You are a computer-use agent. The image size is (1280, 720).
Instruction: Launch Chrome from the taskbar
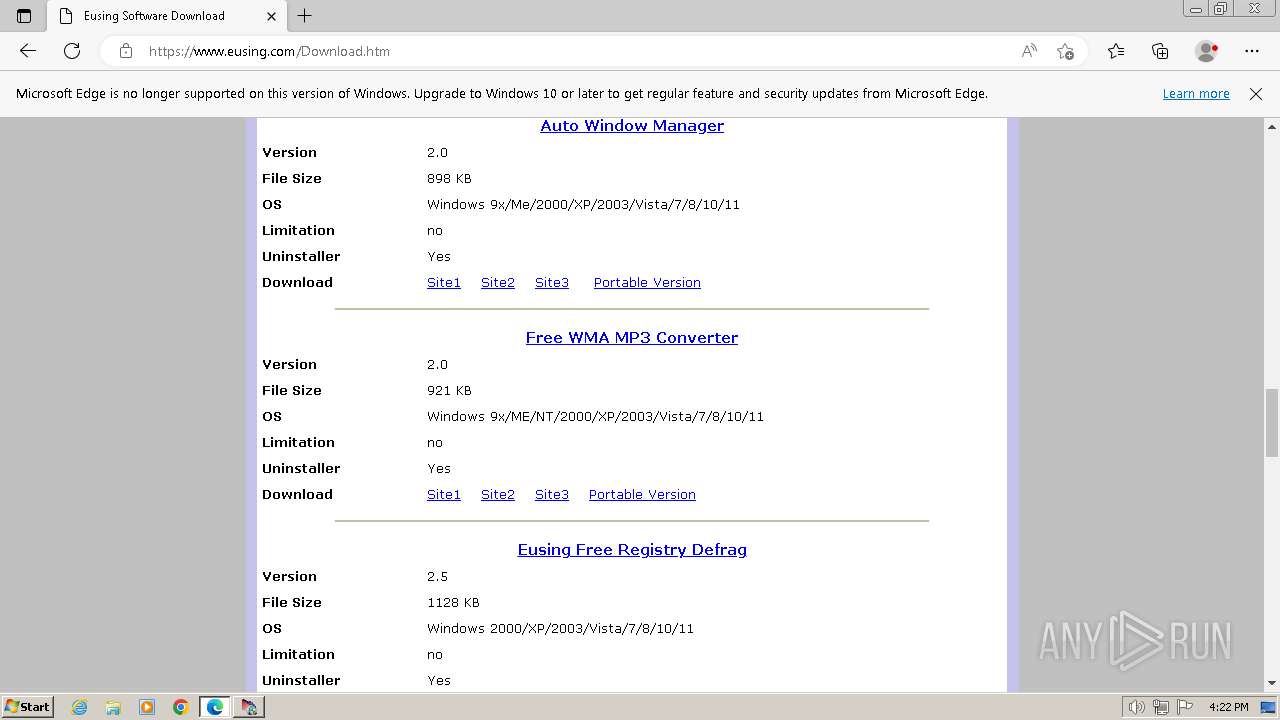tap(181, 707)
